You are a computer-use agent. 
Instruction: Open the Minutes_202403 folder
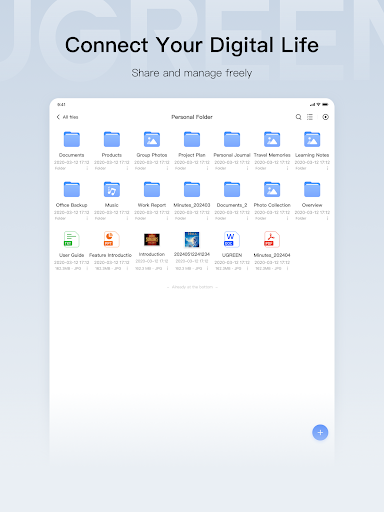pos(192,189)
